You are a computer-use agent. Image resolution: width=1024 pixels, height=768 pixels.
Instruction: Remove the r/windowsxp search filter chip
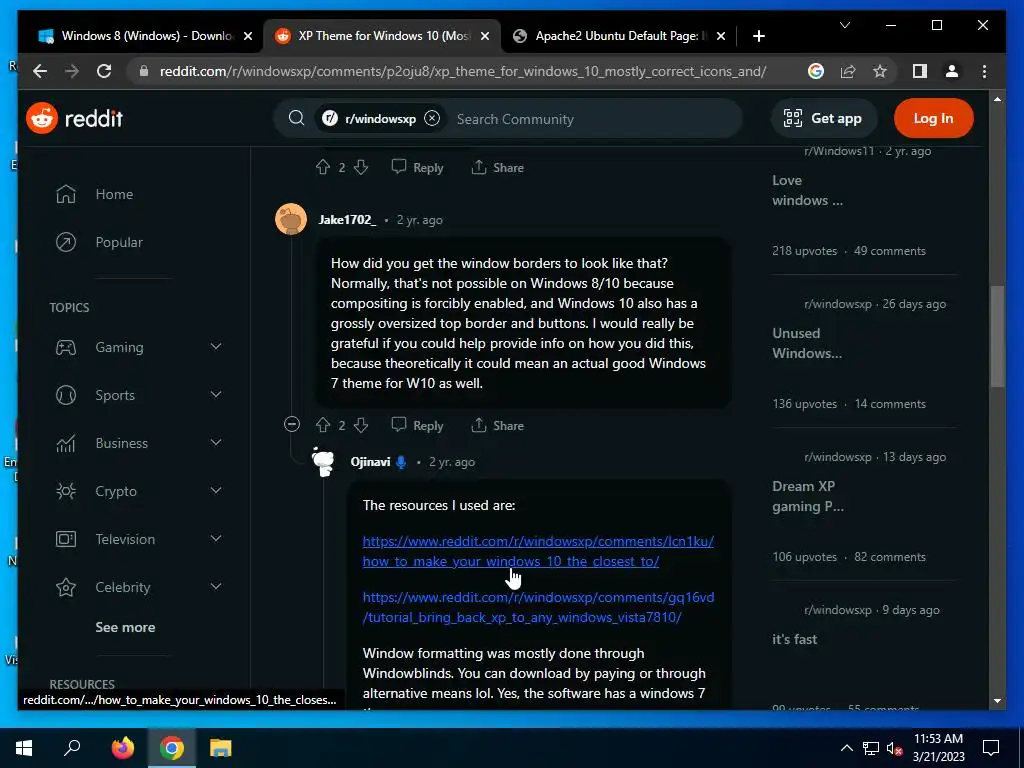pos(432,118)
